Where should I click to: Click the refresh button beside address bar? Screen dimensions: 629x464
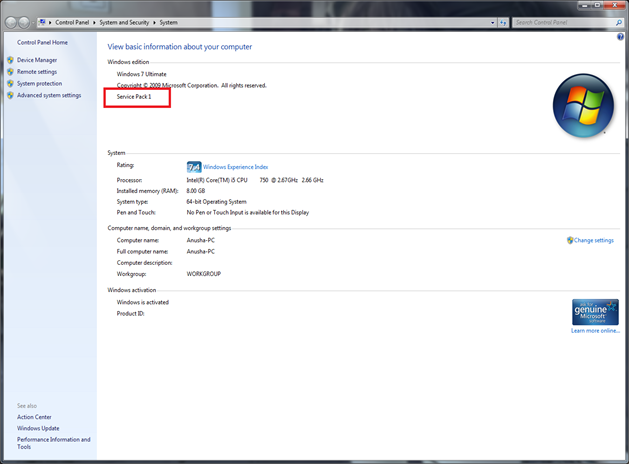pos(503,23)
